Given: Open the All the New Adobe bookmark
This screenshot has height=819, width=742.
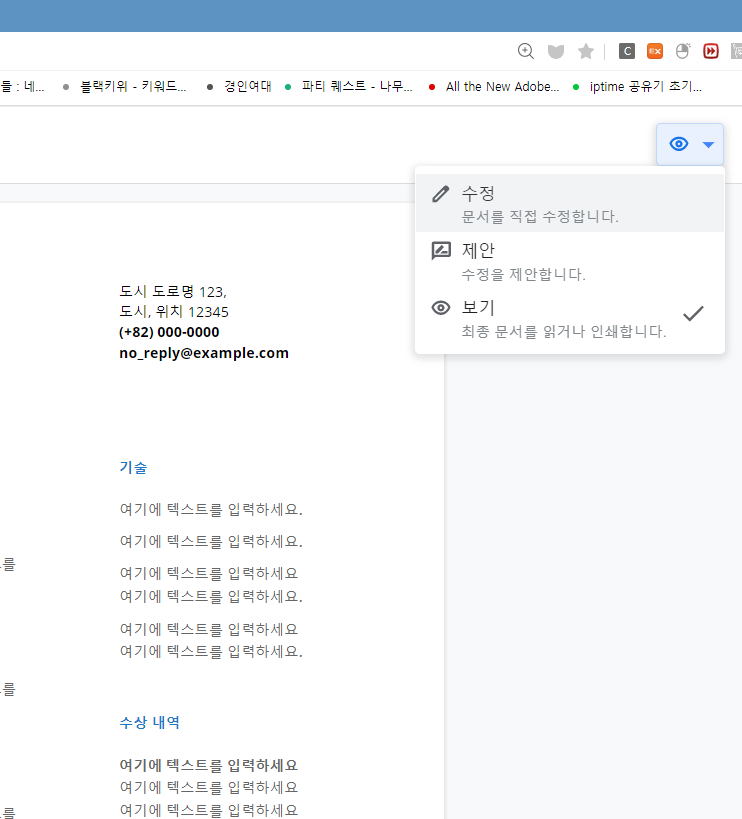Looking at the screenshot, I should tap(494, 87).
